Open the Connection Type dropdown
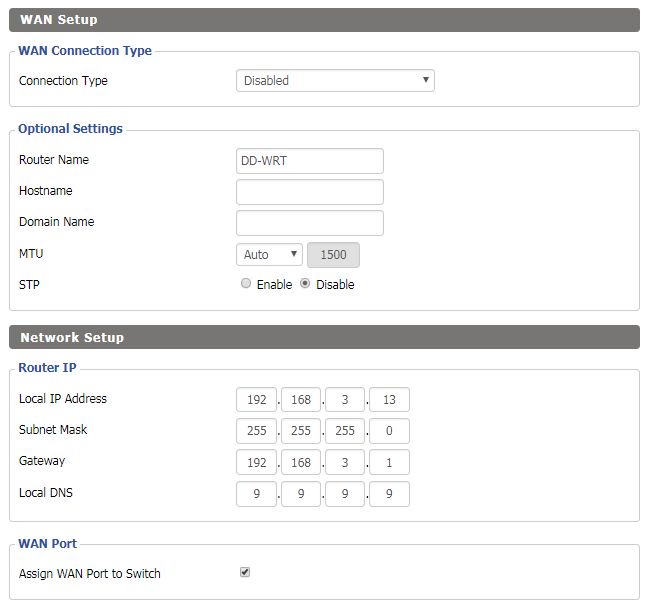 click(335, 80)
